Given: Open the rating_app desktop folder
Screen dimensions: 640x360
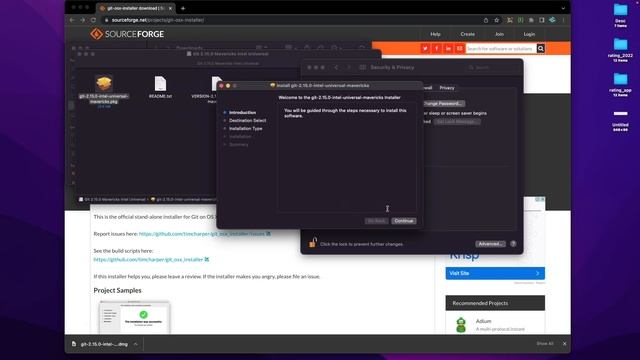Looking at the screenshot, I should pyautogui.click(x=620, y=85).
